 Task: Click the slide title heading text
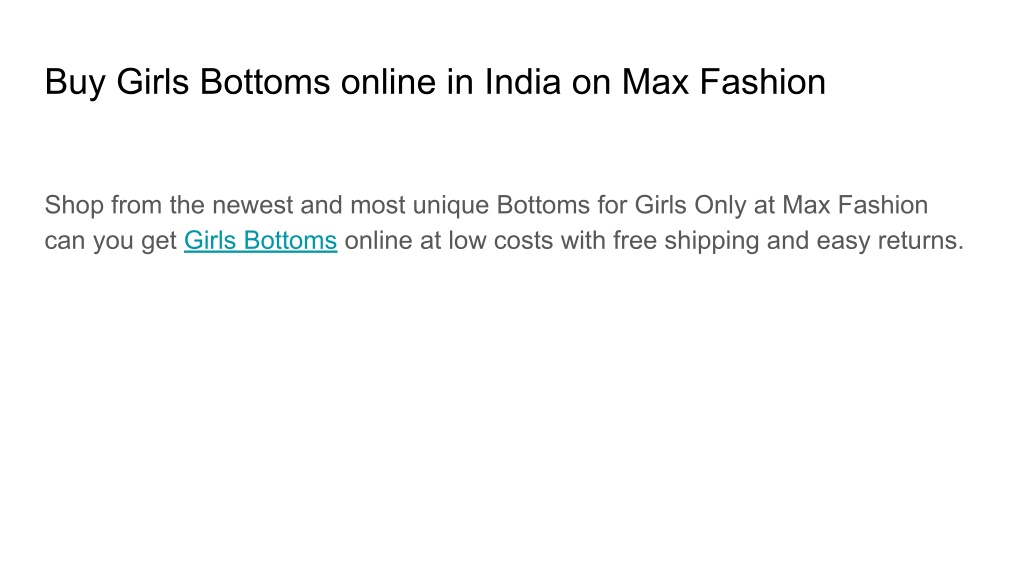pos(435,83)
